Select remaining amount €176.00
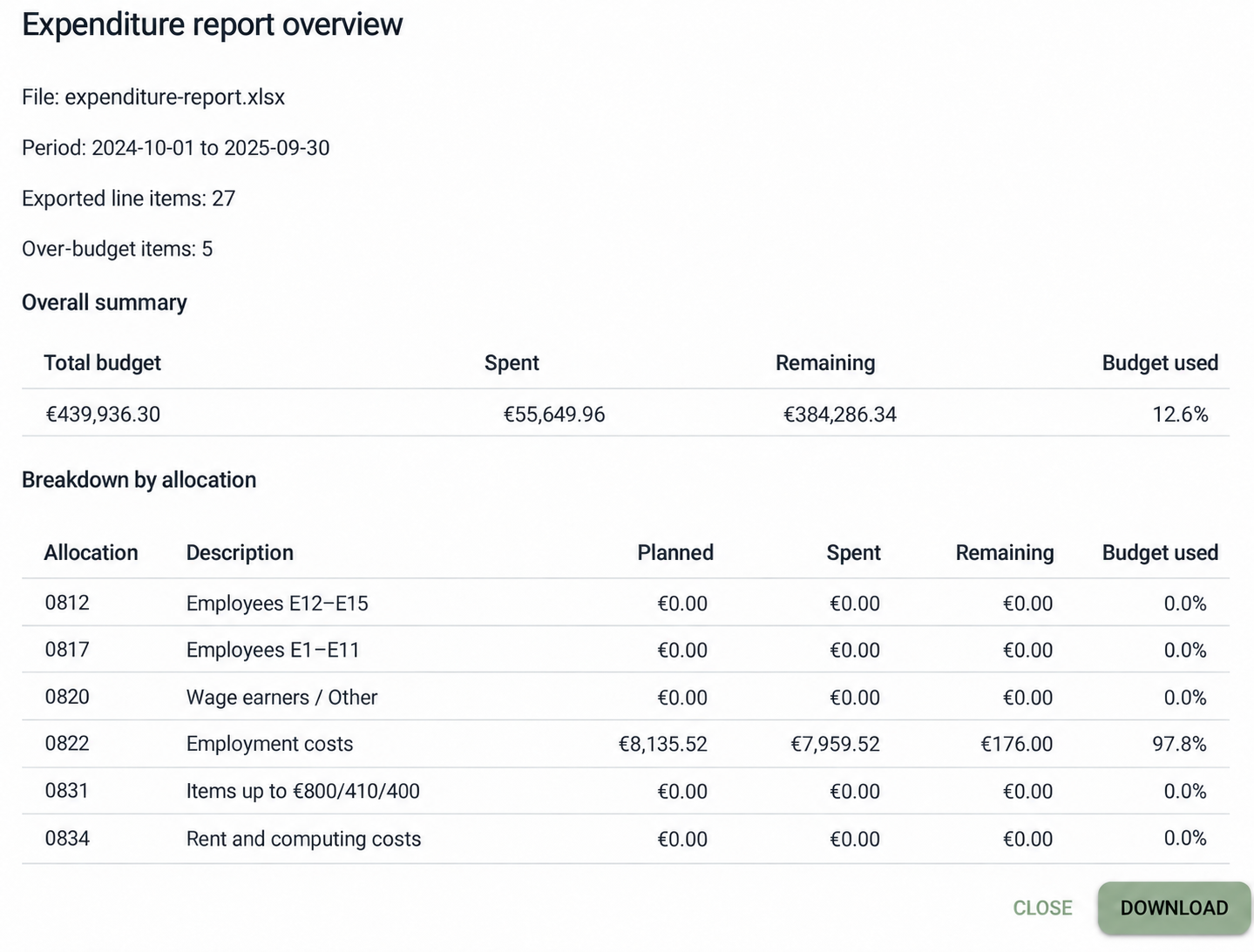The image size is (1254, 952). [1017, 745]
